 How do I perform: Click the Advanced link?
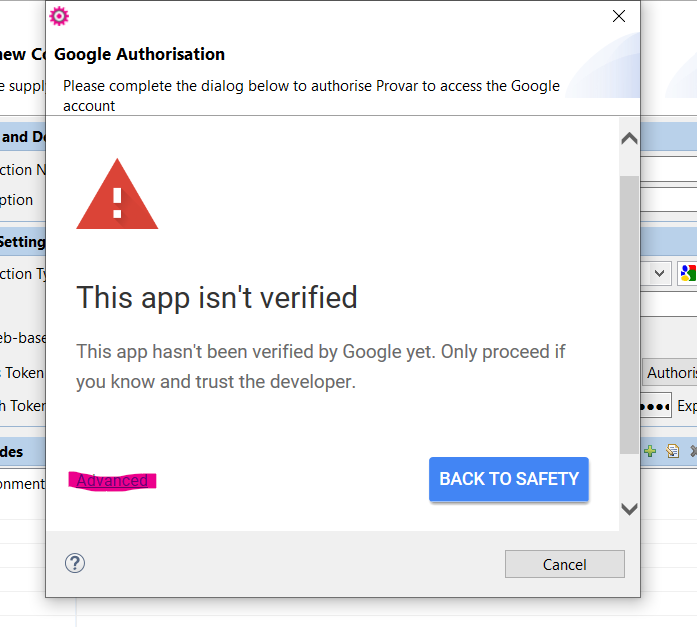tap(112, 481)
